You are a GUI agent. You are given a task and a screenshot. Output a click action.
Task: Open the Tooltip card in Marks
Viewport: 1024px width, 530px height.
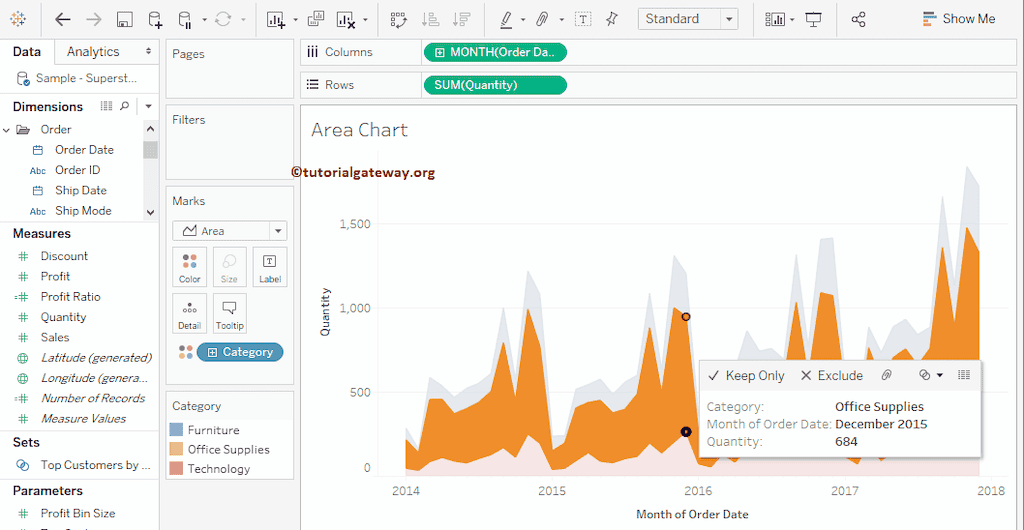229,313
